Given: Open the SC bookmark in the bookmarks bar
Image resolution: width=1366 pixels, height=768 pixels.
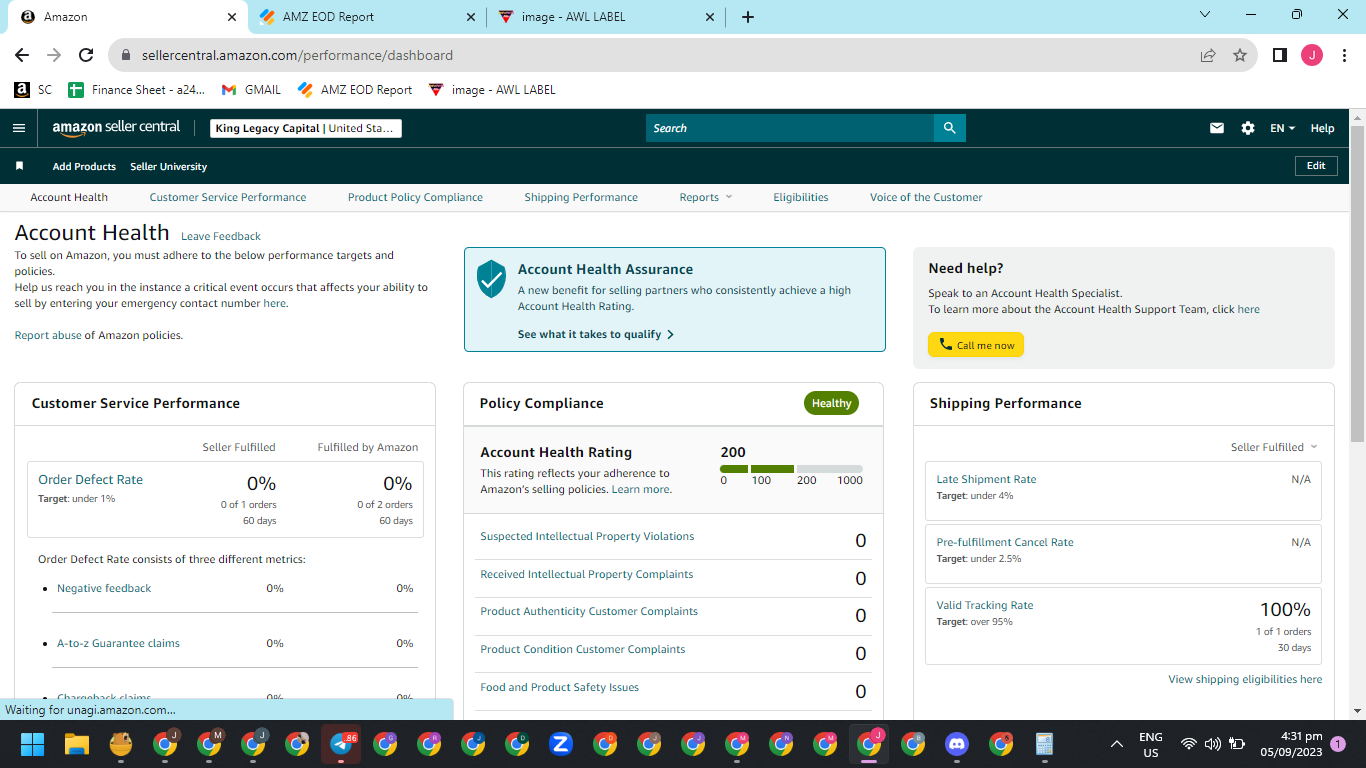Looking at the screenshot, I should click(x=33, y=90).
